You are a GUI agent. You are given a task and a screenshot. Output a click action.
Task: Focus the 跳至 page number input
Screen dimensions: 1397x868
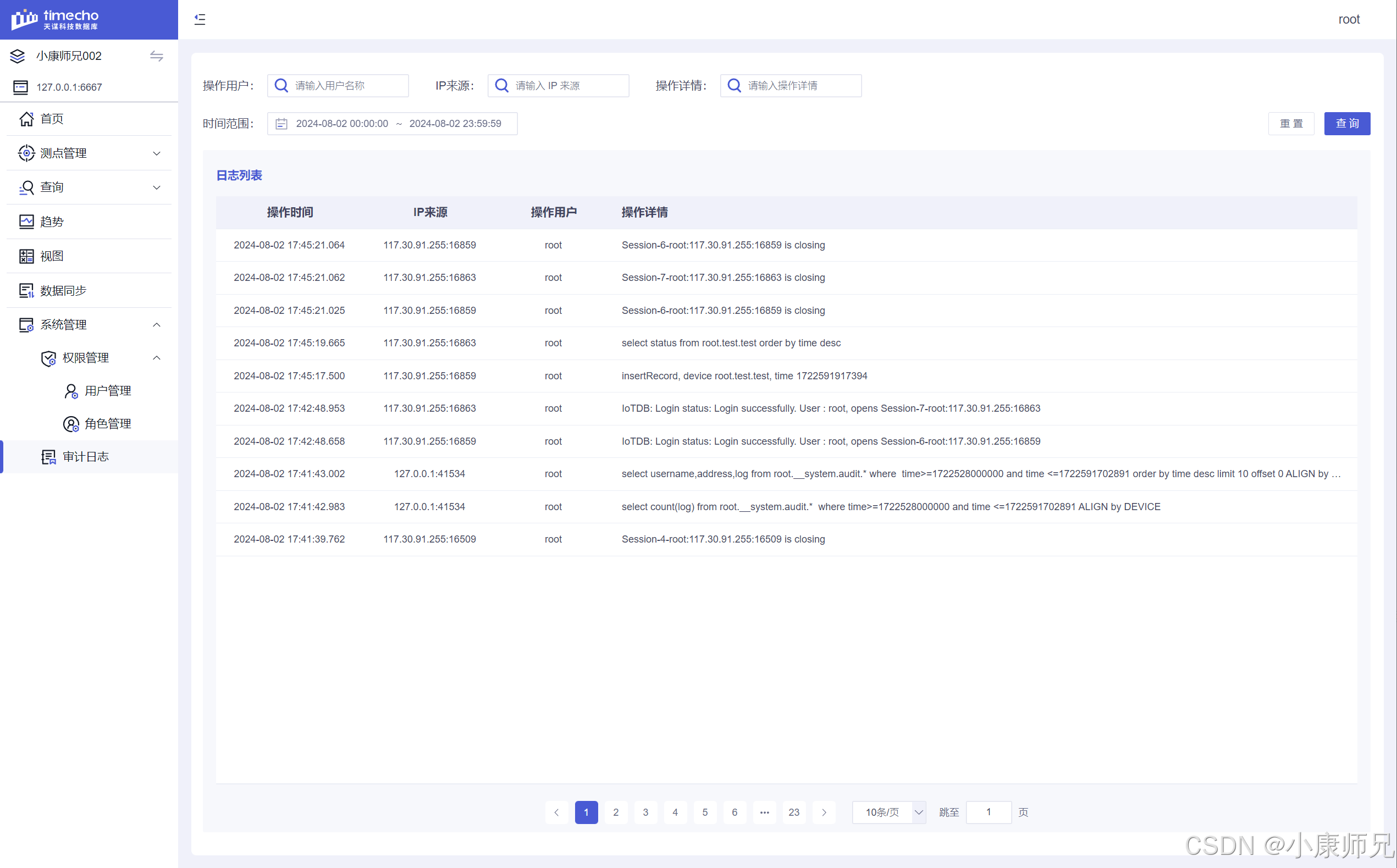[989, 812]
